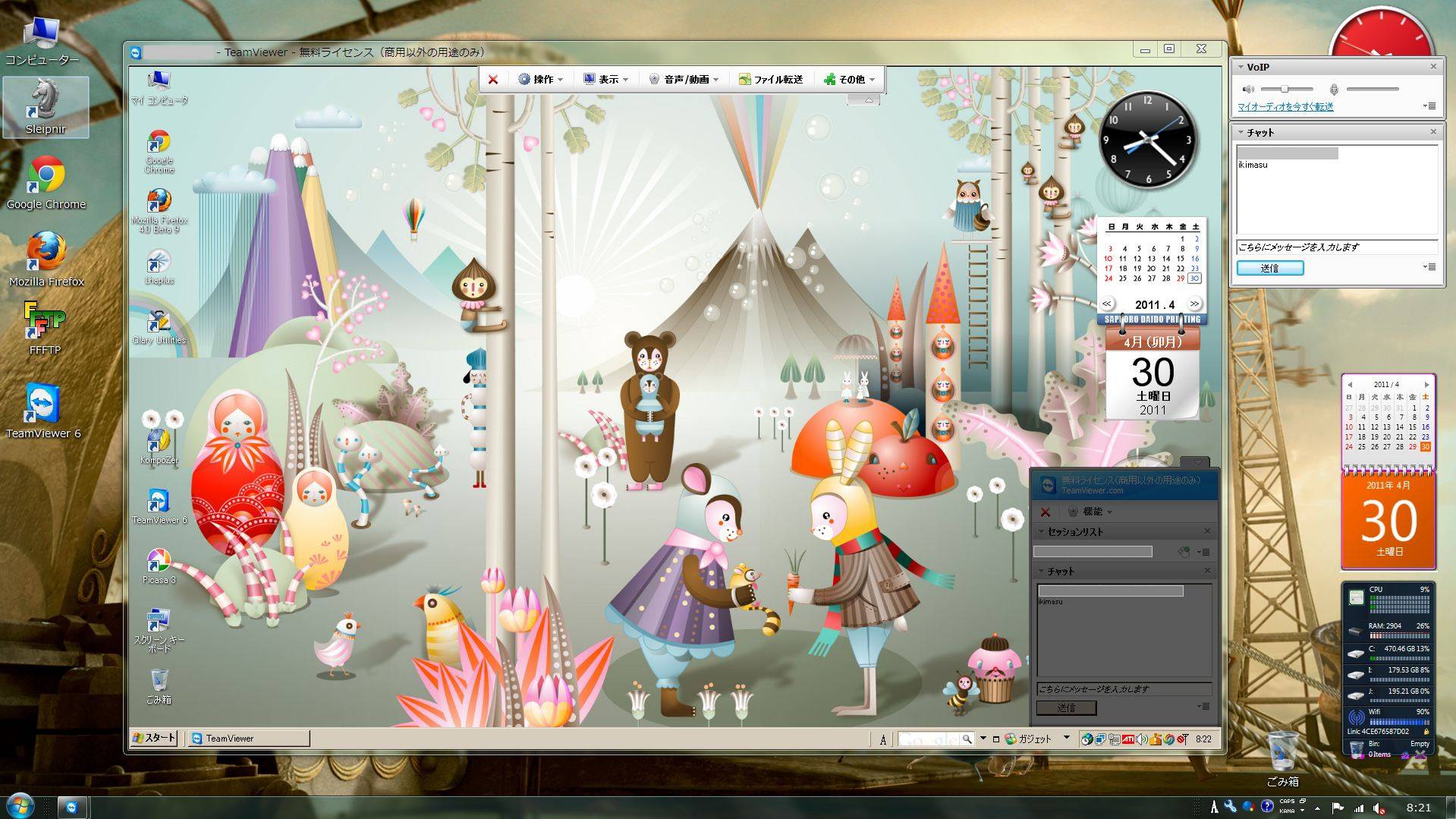1456x819 pixels.
Task: Go to previous month on remote calendar
Action: click(1107, 304)
